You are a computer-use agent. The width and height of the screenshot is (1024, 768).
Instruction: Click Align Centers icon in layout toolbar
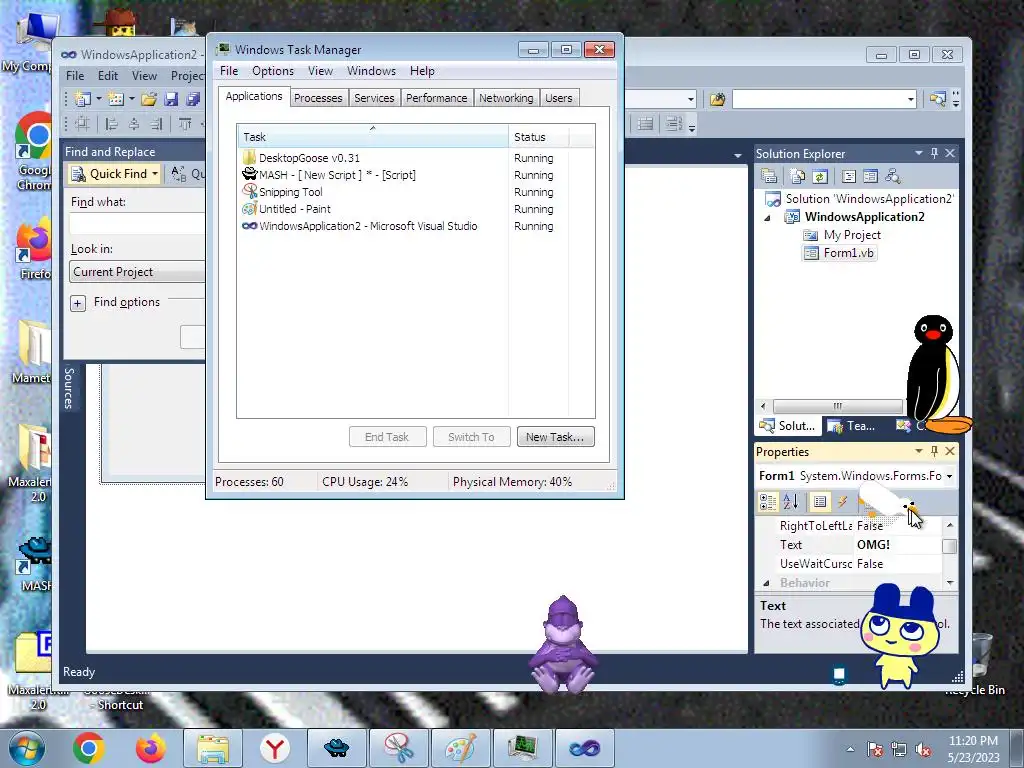pos(134,123)
